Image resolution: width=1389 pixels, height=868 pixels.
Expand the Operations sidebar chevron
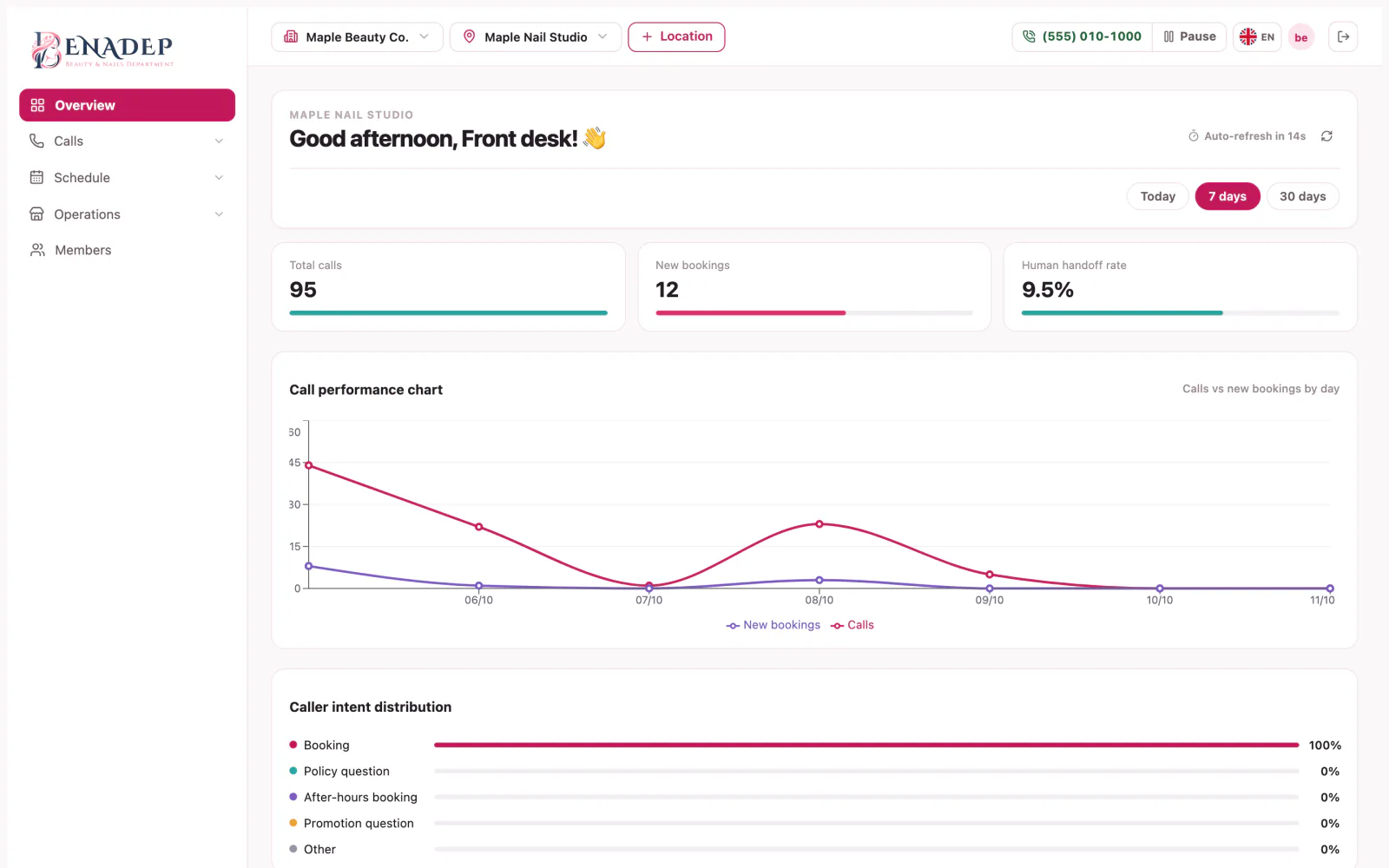click(219, 214)
